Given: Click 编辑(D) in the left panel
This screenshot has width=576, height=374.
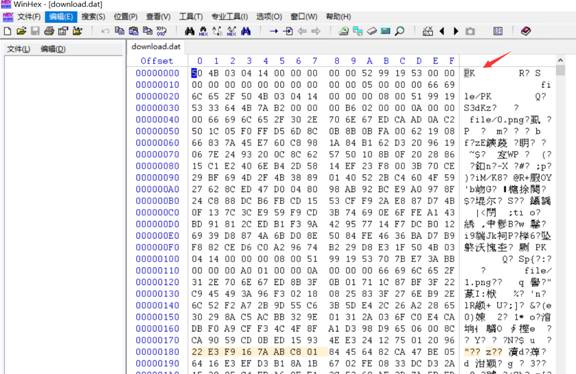Looking at the screenshot, I should coord(53,49).
